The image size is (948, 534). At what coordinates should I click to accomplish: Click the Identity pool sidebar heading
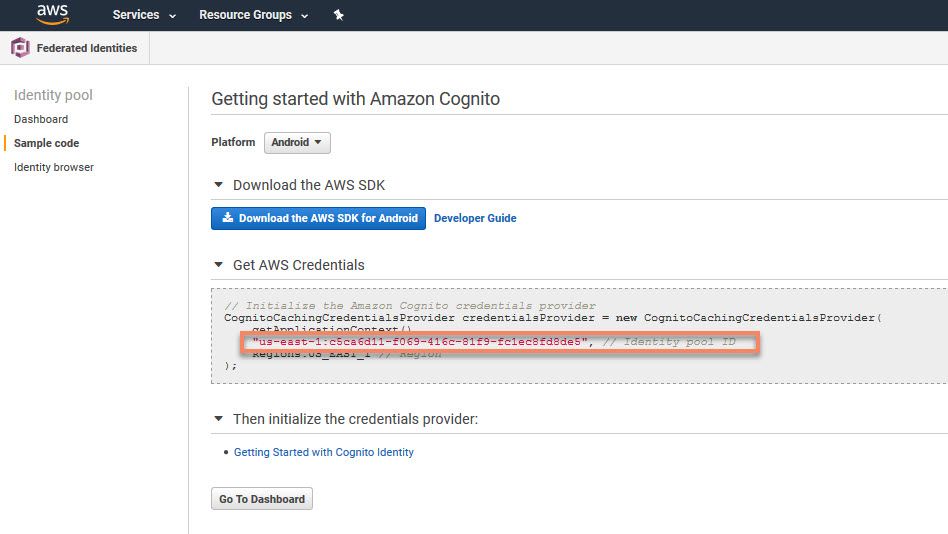pos(53,95)
